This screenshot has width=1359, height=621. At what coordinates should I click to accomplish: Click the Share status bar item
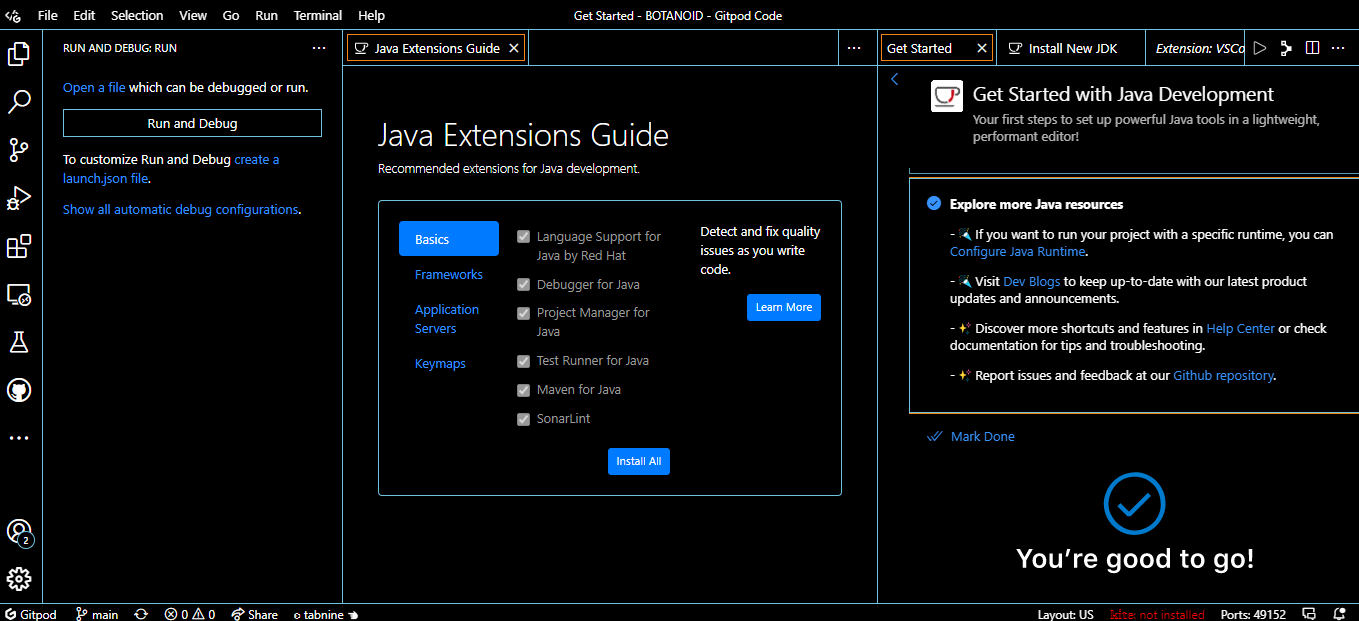point(255,614)
